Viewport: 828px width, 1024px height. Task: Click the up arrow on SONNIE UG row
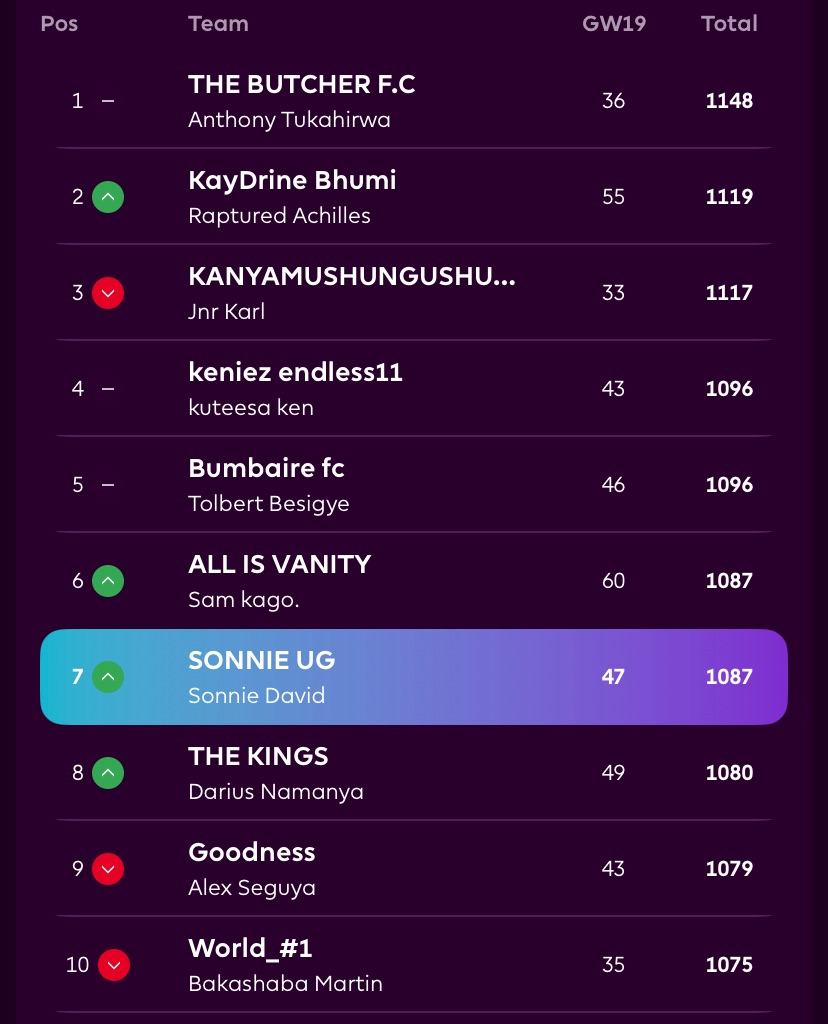point(108,677)
